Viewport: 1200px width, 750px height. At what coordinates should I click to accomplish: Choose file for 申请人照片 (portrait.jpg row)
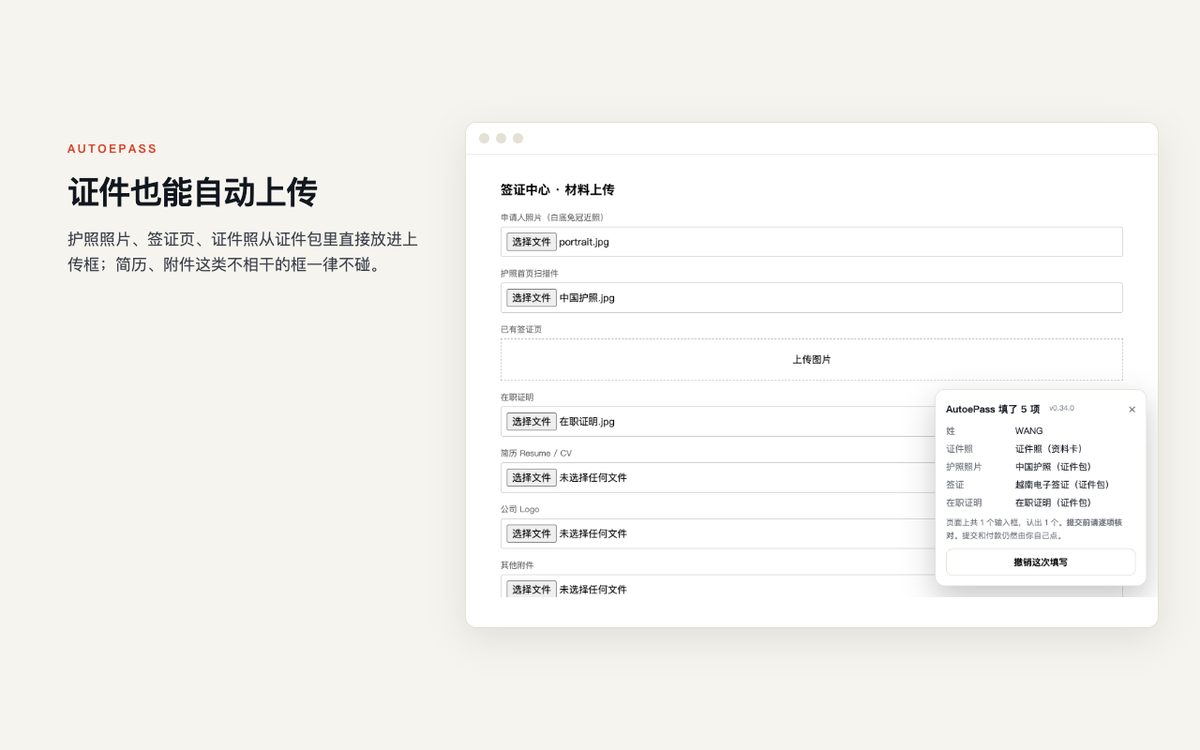tap(531, 242)
